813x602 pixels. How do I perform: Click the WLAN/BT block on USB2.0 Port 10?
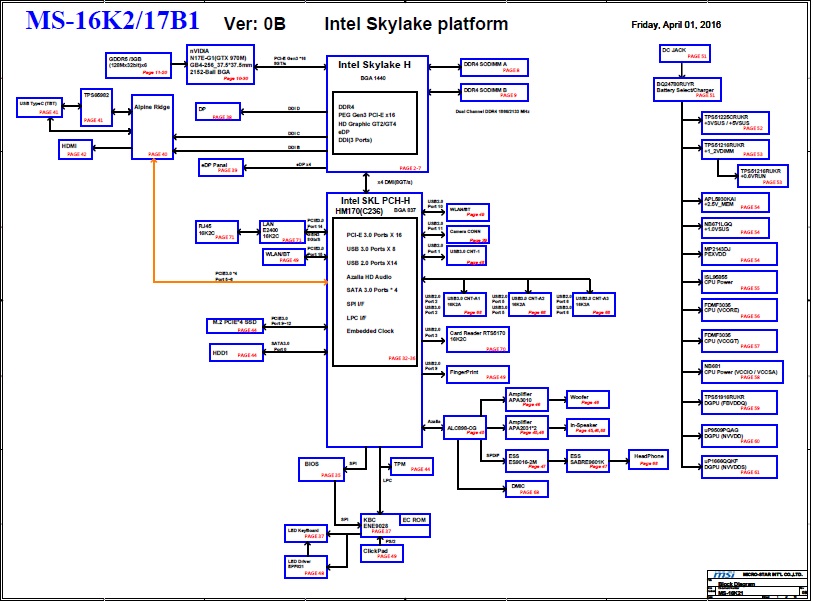point(468,213)
